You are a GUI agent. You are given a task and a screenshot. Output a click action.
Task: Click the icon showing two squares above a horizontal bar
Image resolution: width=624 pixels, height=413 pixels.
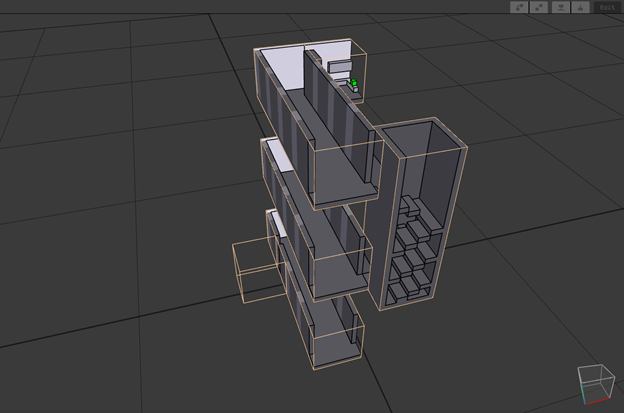[x=560, y=7]
